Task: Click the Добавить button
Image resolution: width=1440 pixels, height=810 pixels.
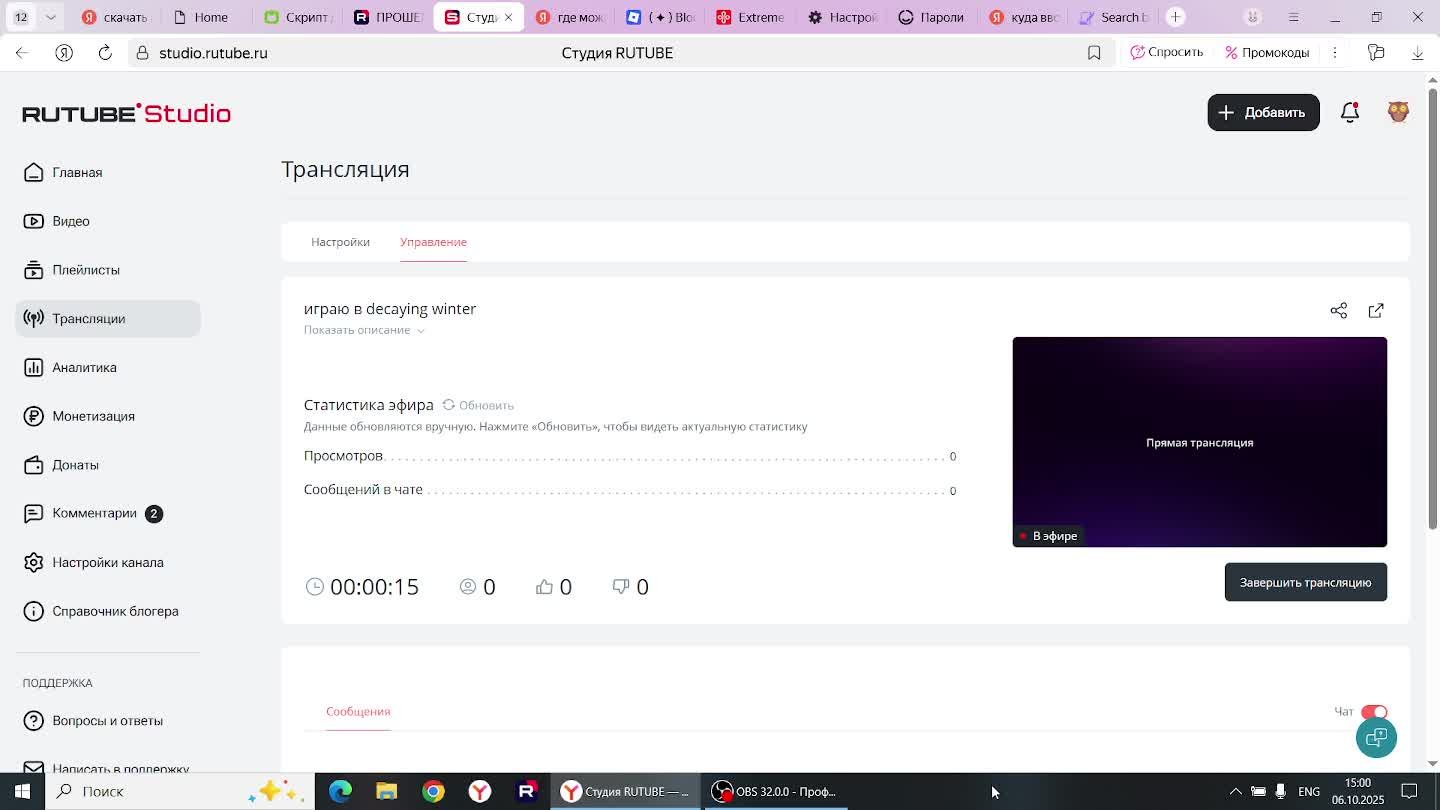Action: 1263,113
